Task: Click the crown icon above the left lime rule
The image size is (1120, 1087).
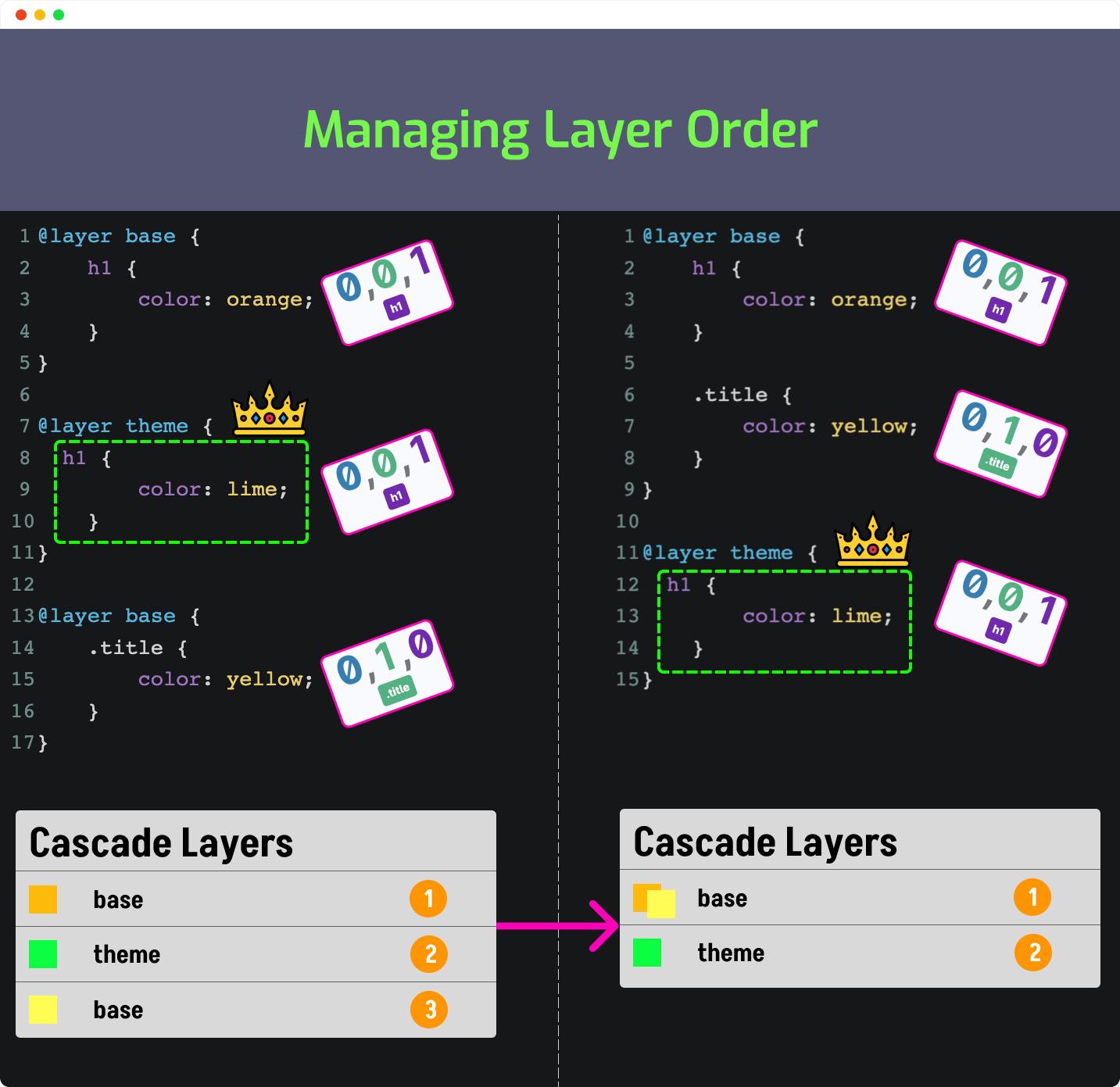Action: click(270, 408)
